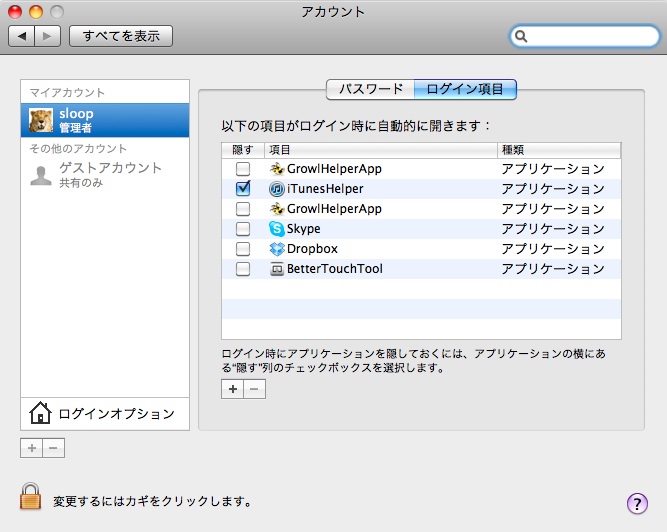Image resolution: width=667 pixels, height=532 pixels.
Task: Click the first GrowlHelperApp icon
Action: [277, 169]
